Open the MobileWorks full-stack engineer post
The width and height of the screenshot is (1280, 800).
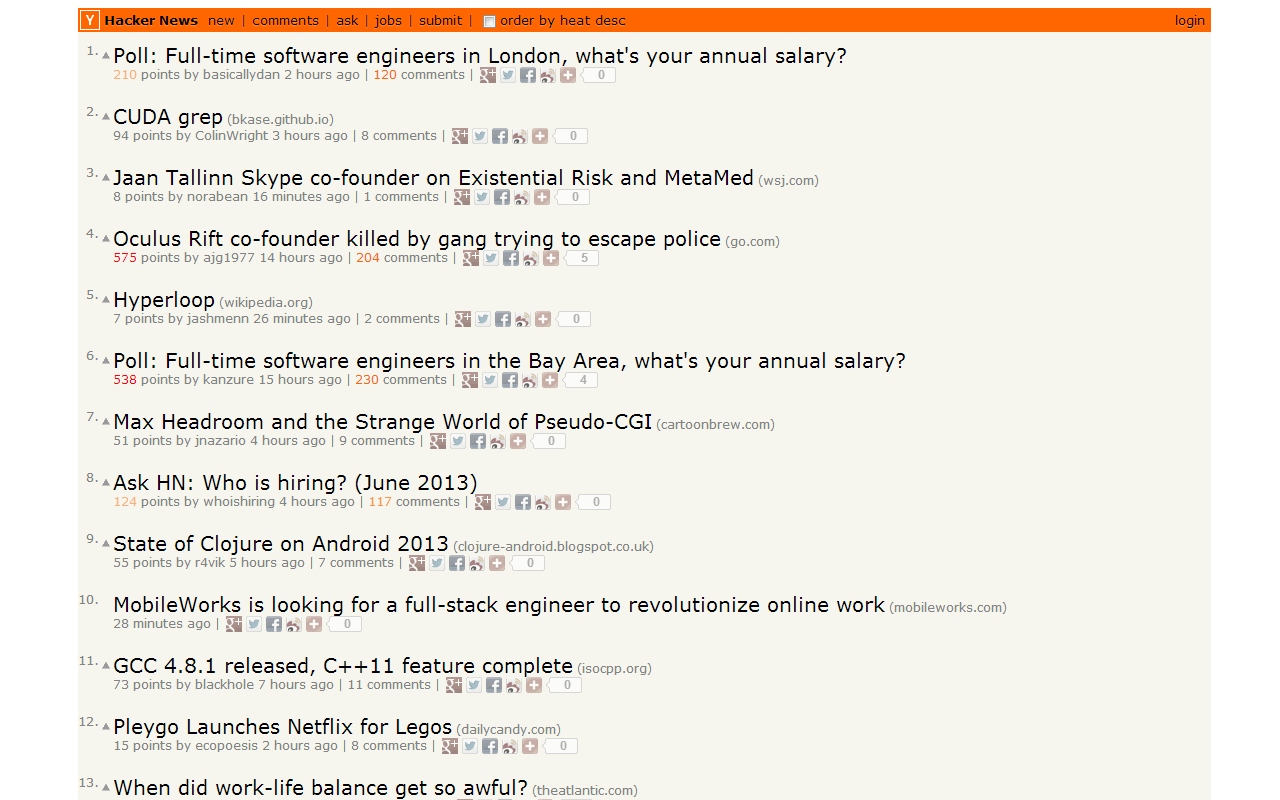click(499, 605)
